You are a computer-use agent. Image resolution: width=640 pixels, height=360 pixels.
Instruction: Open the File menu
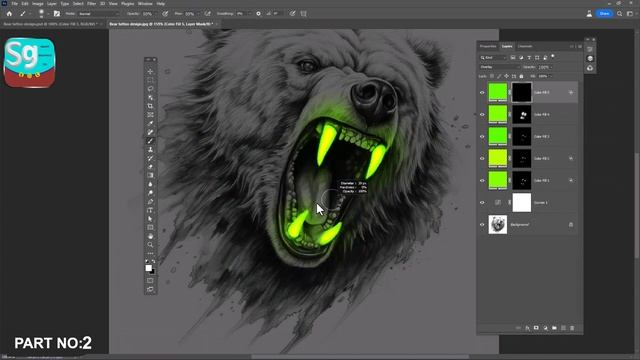[15, 4]
